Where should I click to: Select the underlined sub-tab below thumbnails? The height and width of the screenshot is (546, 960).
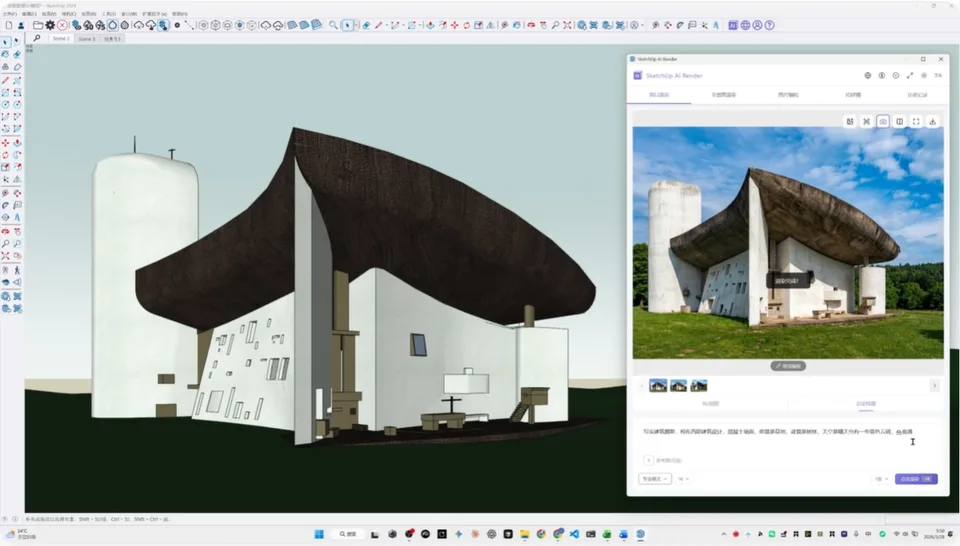[x=866, y=403]
